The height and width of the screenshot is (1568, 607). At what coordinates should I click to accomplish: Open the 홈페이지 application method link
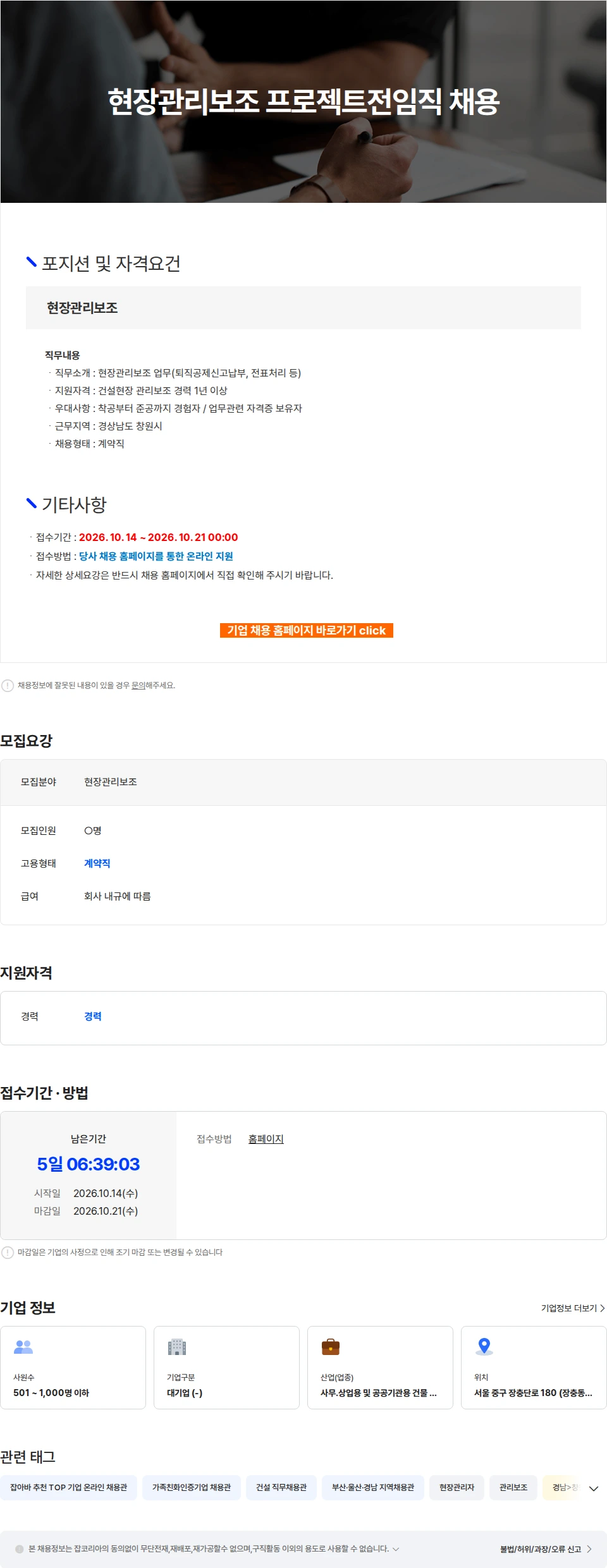point(266,1139)
